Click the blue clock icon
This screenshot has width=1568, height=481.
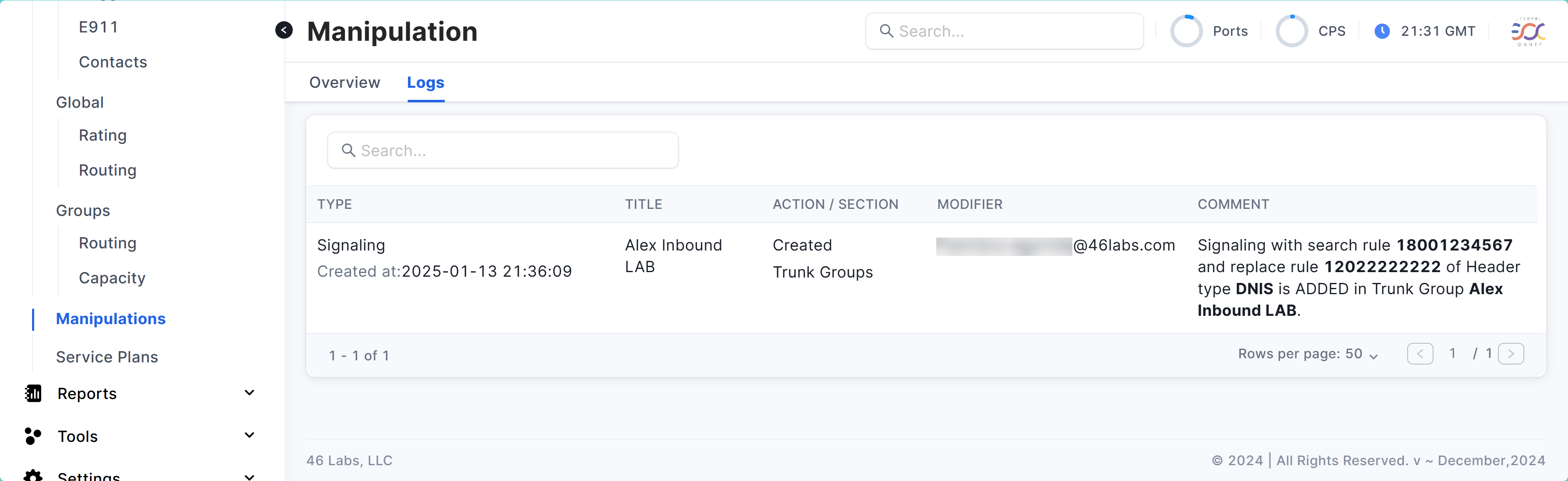tap(1382, 31)
